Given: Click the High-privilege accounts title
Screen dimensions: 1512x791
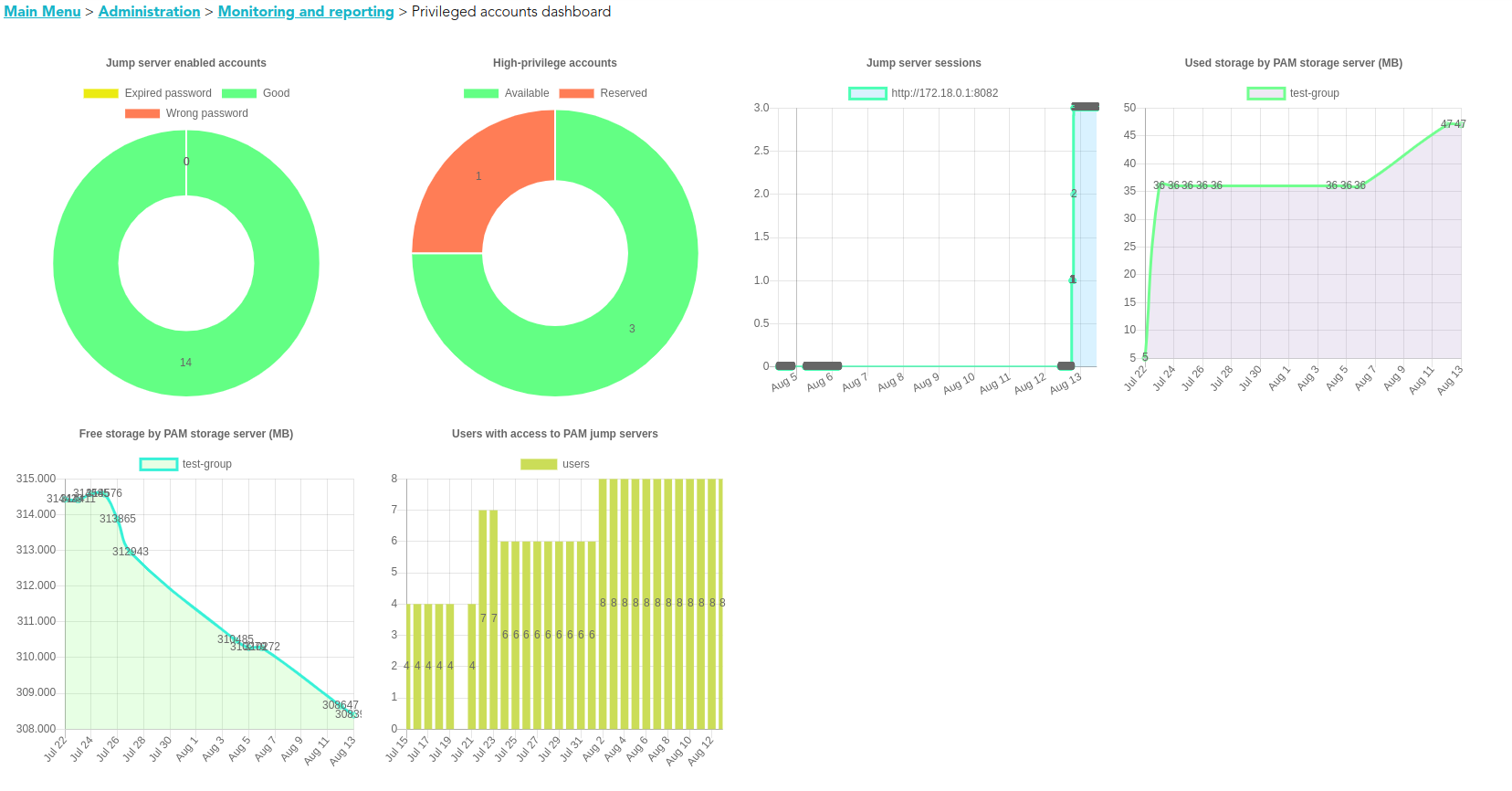Looking at the screenshot, I should pos(555,63).
